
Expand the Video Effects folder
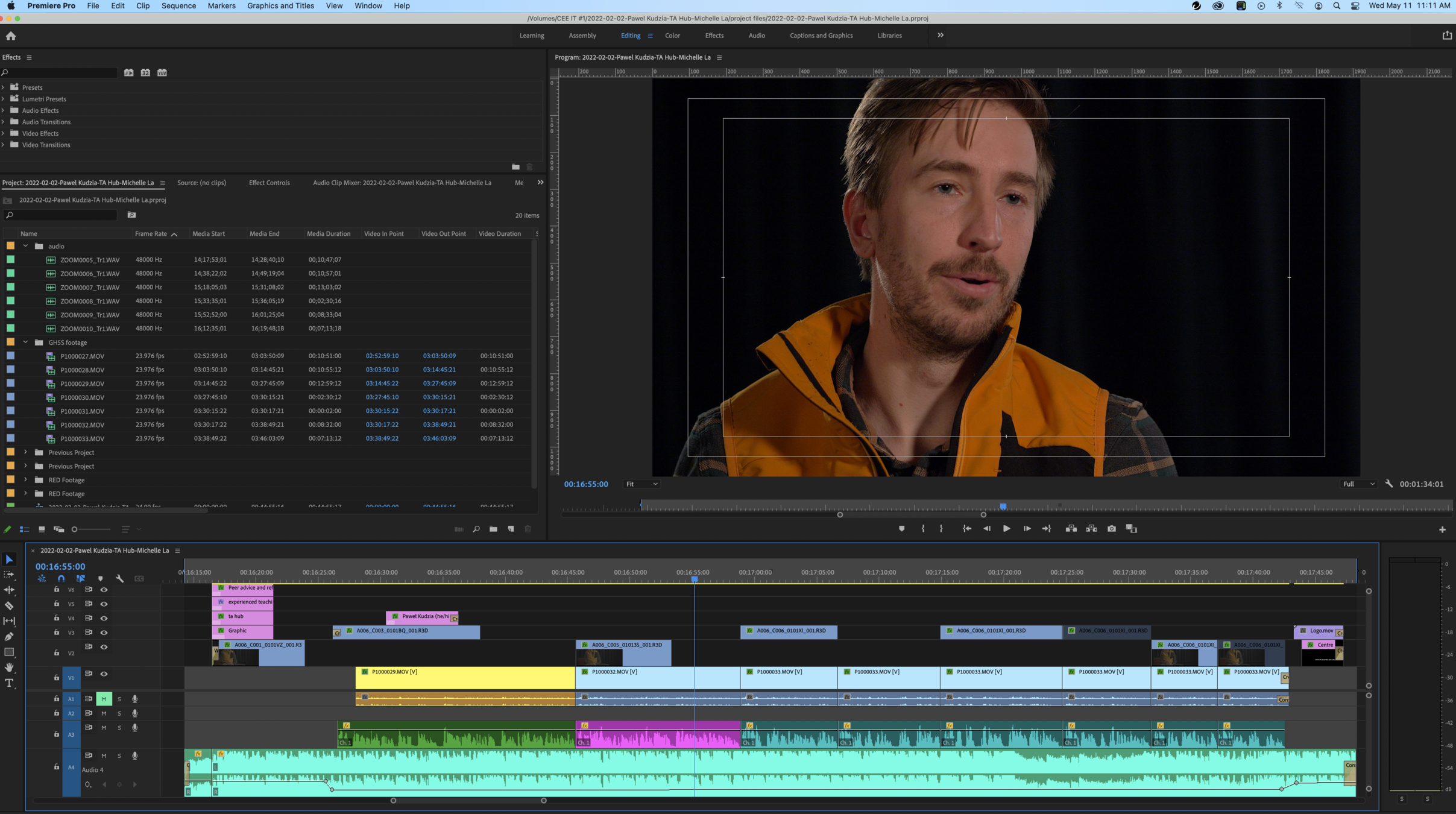tap(4, 133)
